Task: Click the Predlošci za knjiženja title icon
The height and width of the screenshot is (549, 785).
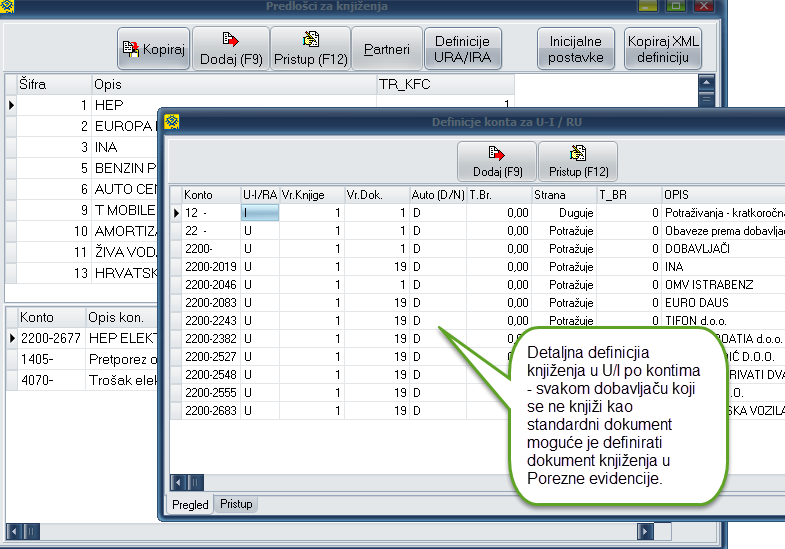Action: 7,7
